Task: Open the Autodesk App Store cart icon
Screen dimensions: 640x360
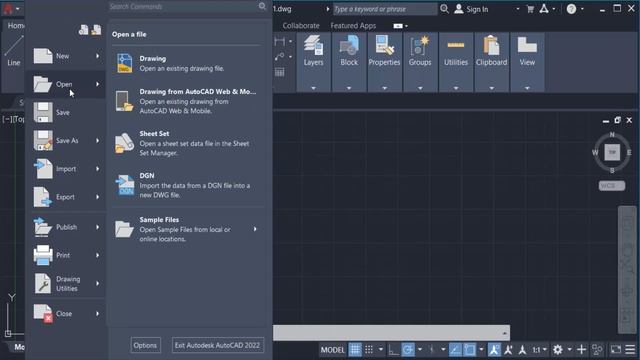Action: tap(530, 9)
